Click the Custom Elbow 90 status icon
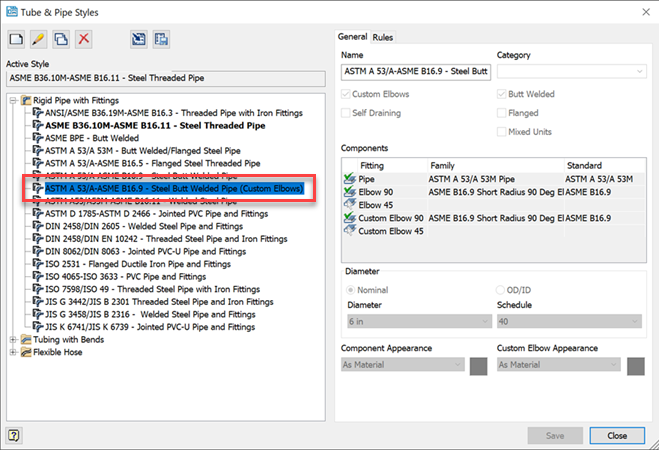The image size is (659, 450). tap(350, 218)
